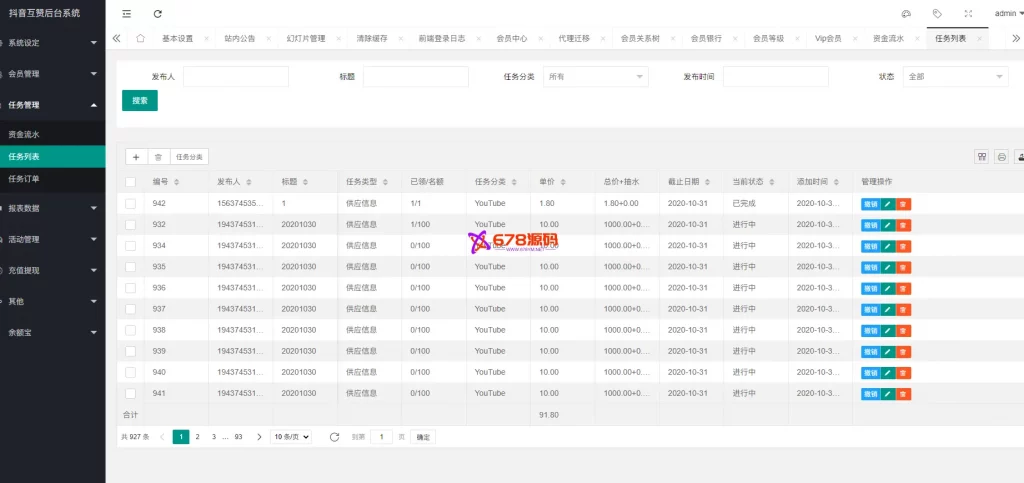This screenshot has height=483, width=1024.
Task: Open column filter grid icon
Action: tap(981, 157)
